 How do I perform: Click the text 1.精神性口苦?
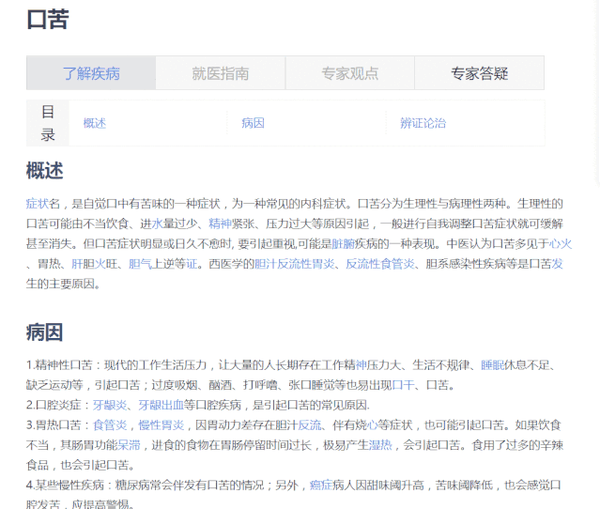click(60, 365)
